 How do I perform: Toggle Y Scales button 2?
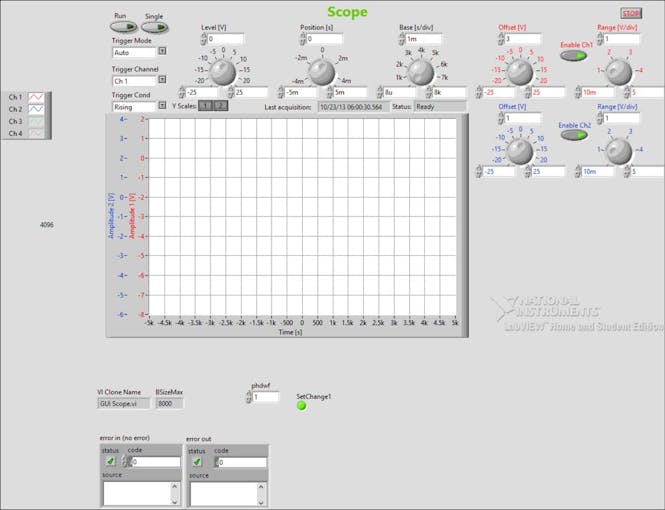pos(221,106)
